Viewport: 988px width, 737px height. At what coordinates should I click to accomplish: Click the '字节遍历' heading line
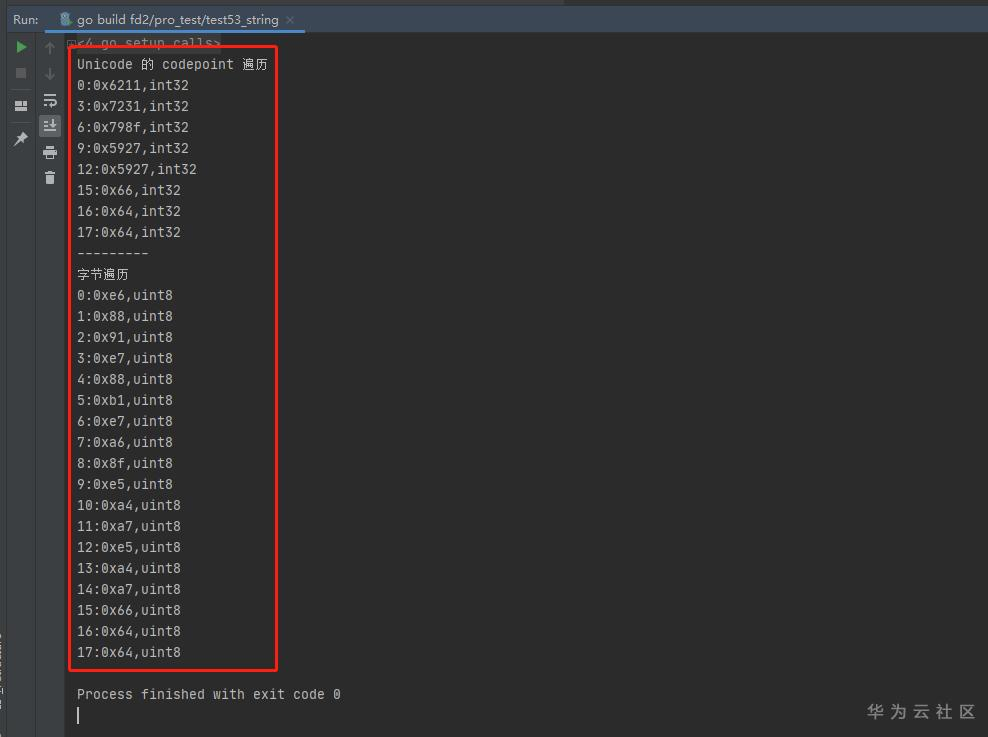point(103,274)
